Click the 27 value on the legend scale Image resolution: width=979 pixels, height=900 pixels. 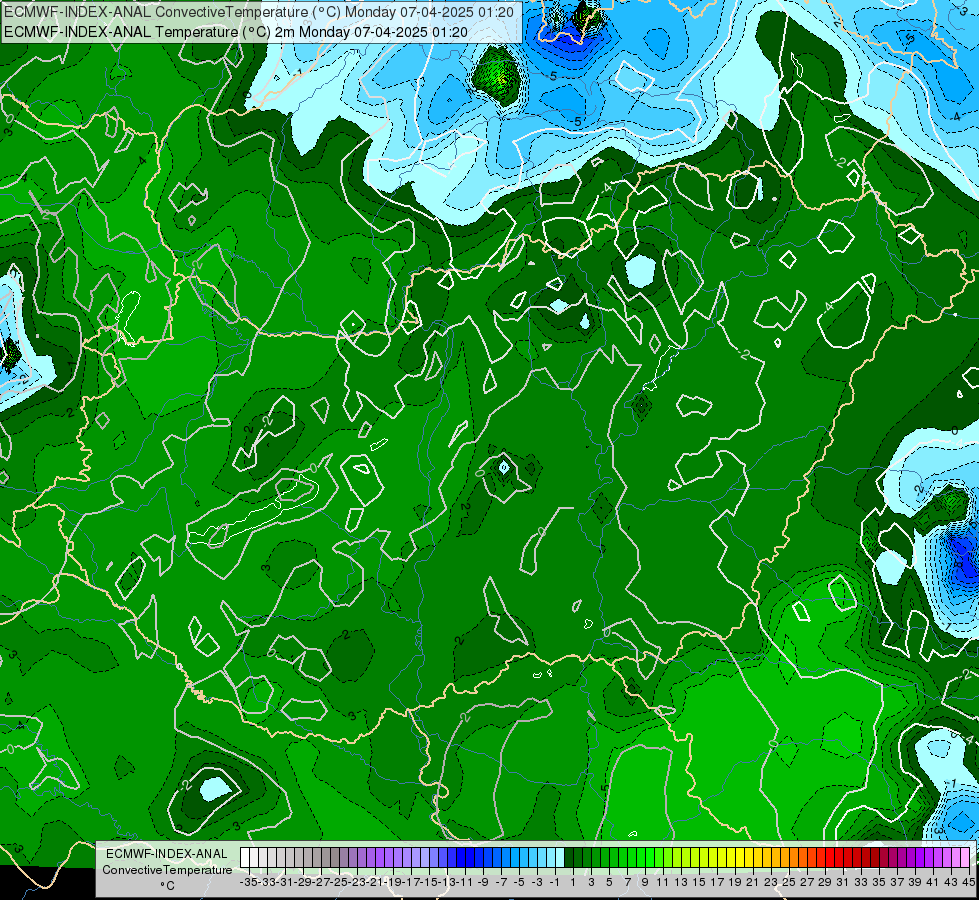[807, 882]
